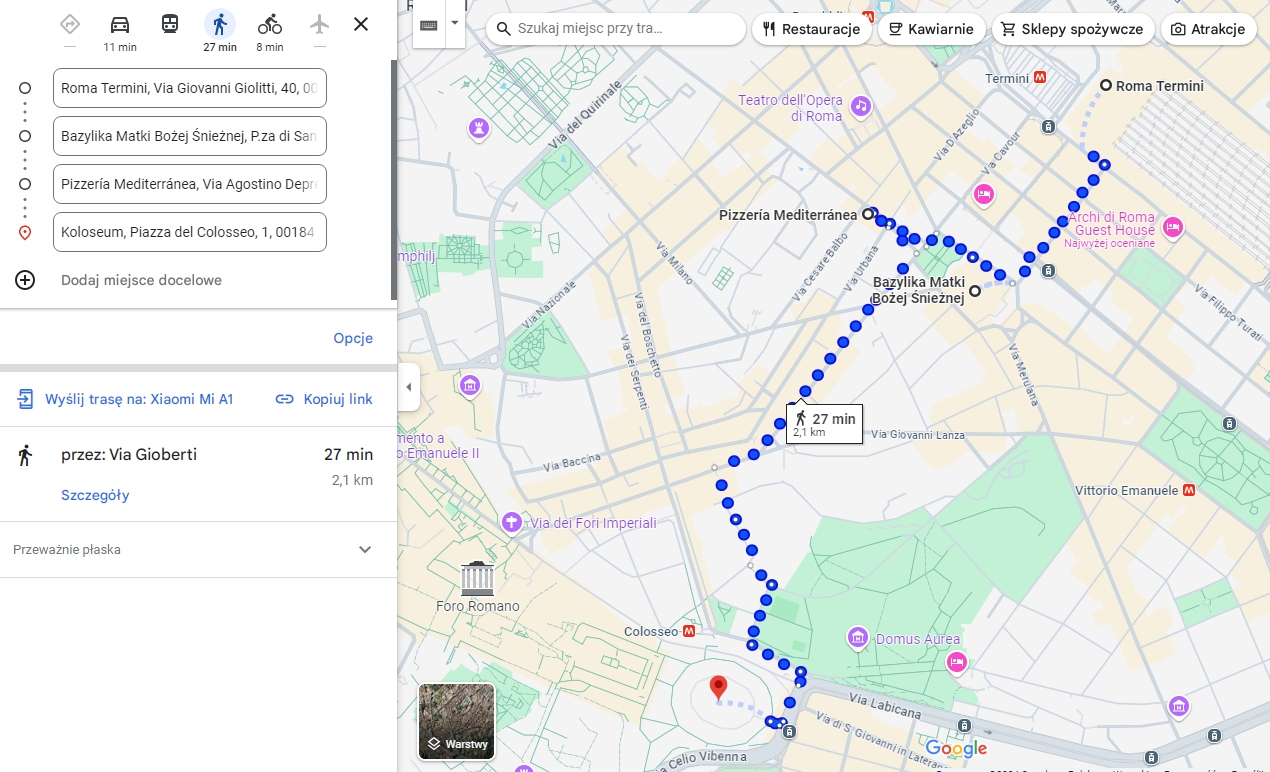The image size is (1270, 772).
Task: Switch to public transit mode
Action: coord(170,24)
